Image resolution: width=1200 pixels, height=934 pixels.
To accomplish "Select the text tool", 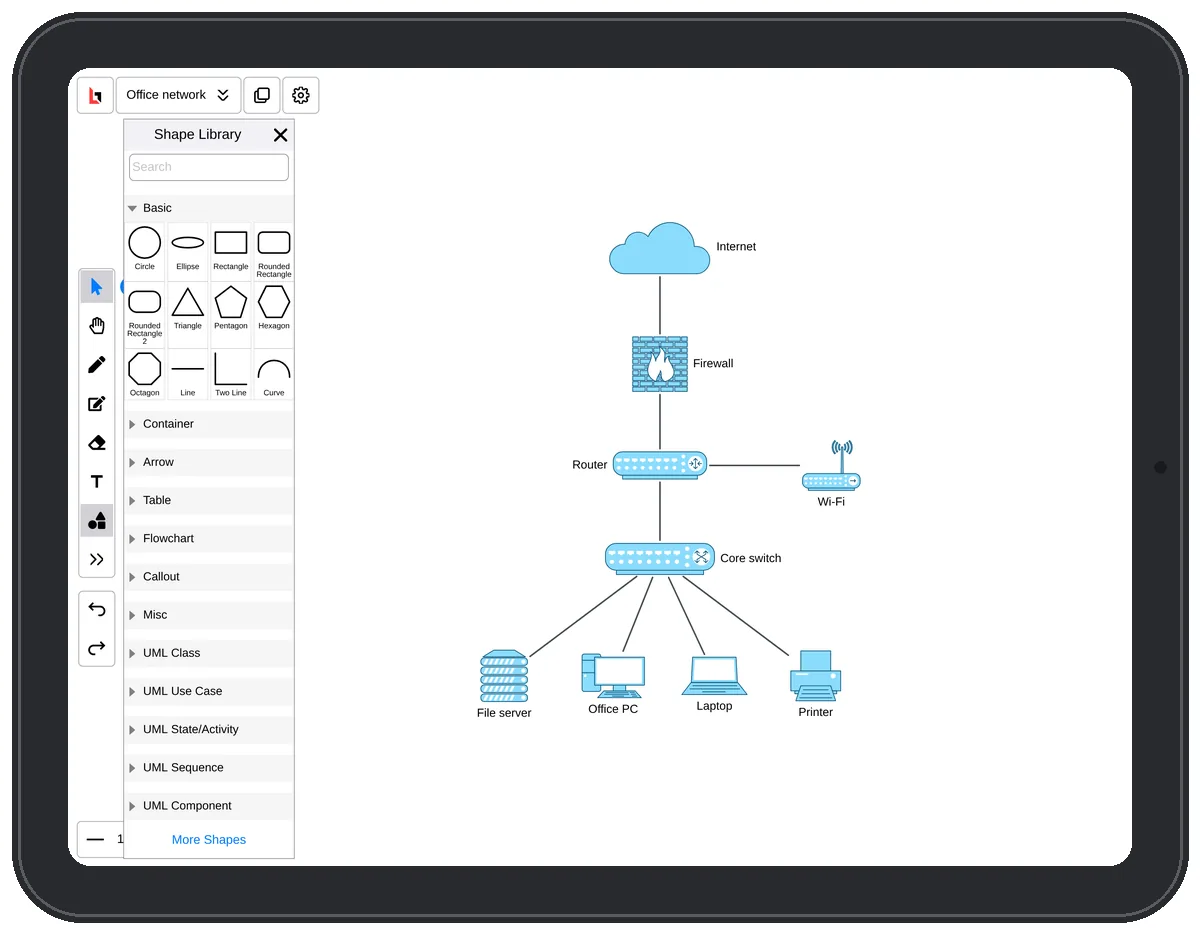I will coord(96,482).
